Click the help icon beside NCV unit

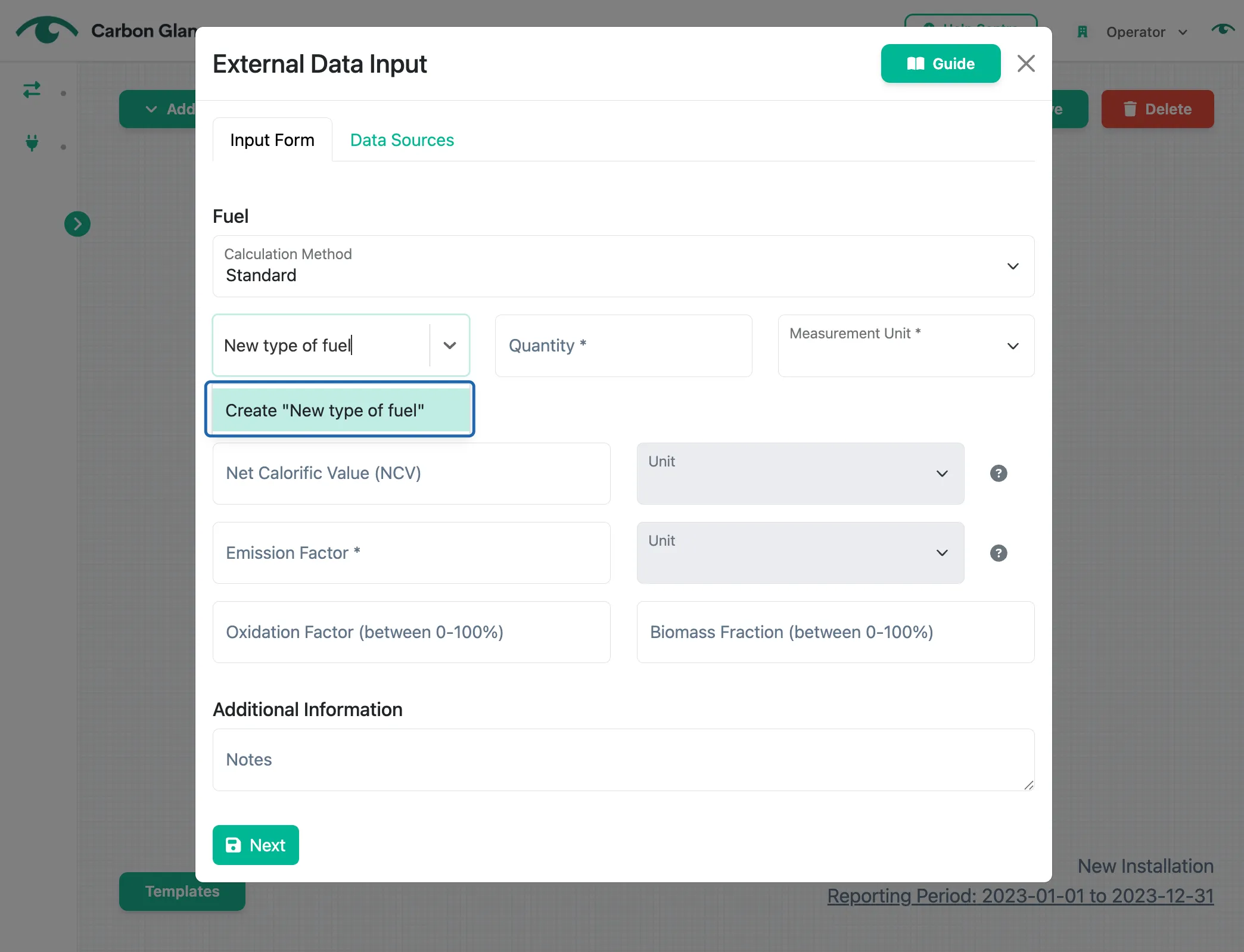click(999, 474)
